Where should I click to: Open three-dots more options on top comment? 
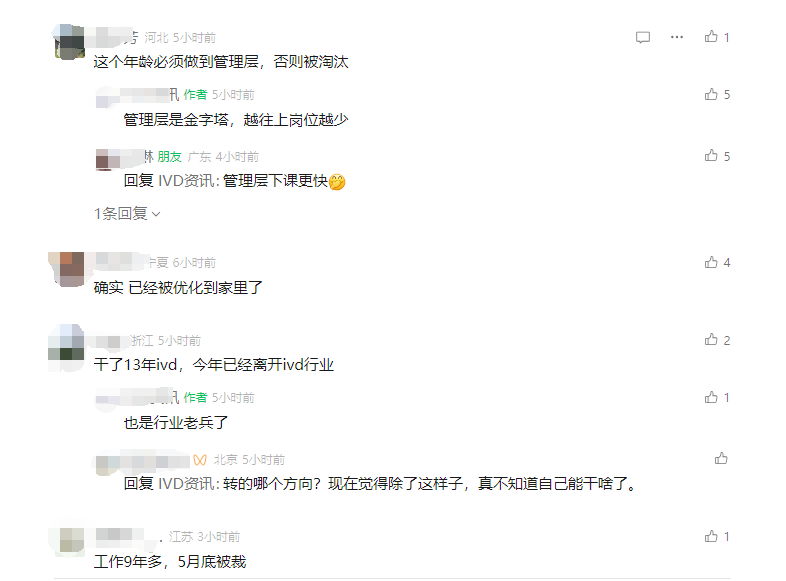pyautogui.click(x=677, y=37)
